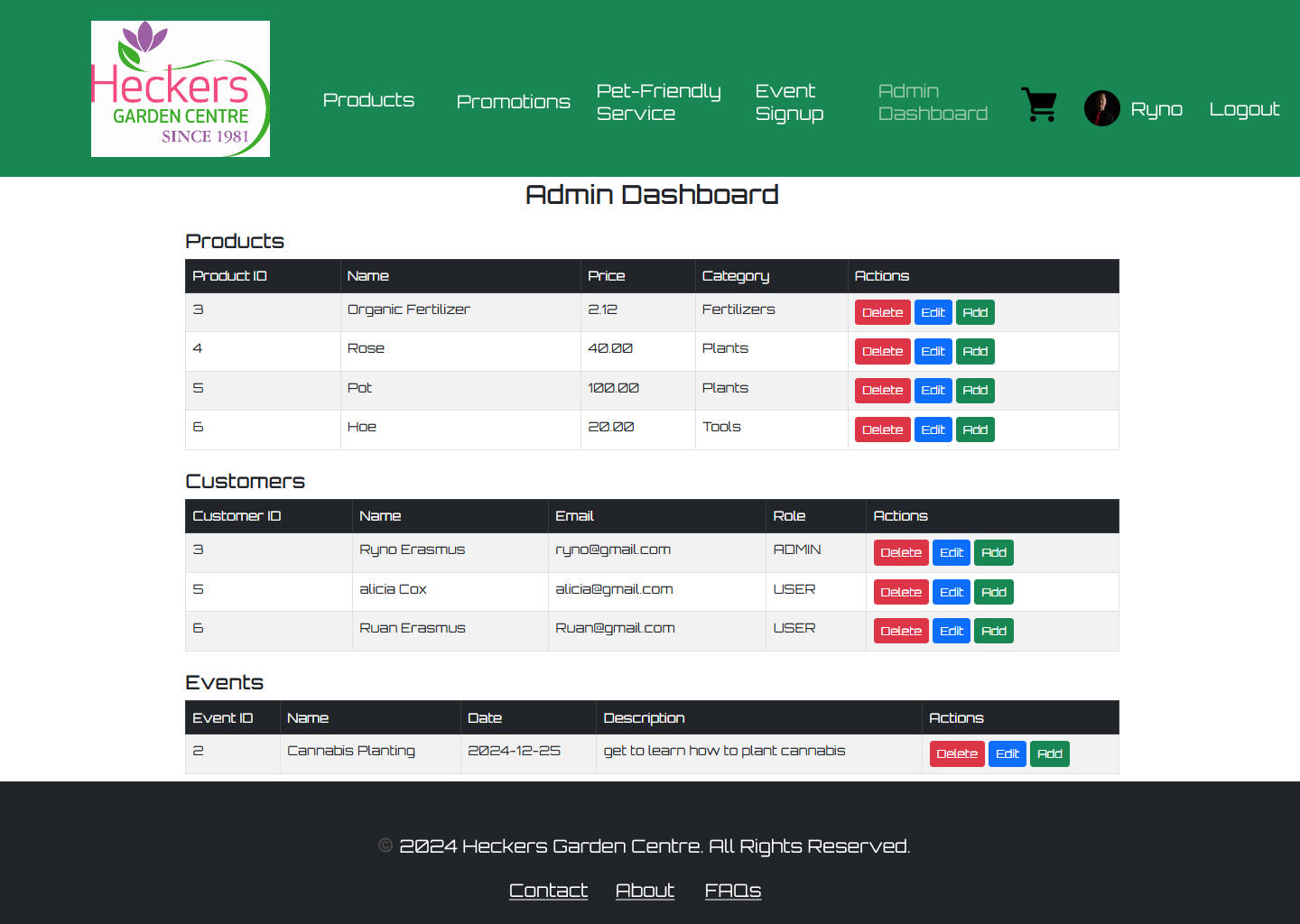Open the Products nav menu item

tap(368, 100)
